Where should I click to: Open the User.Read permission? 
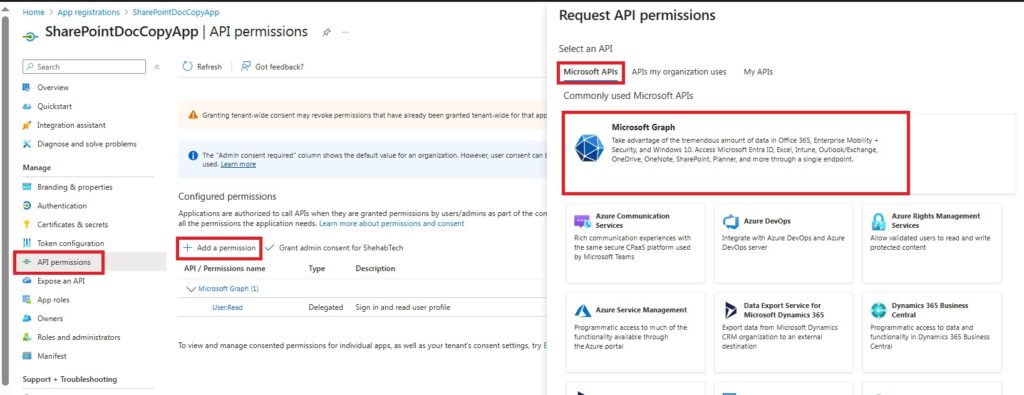pos(227,308)
